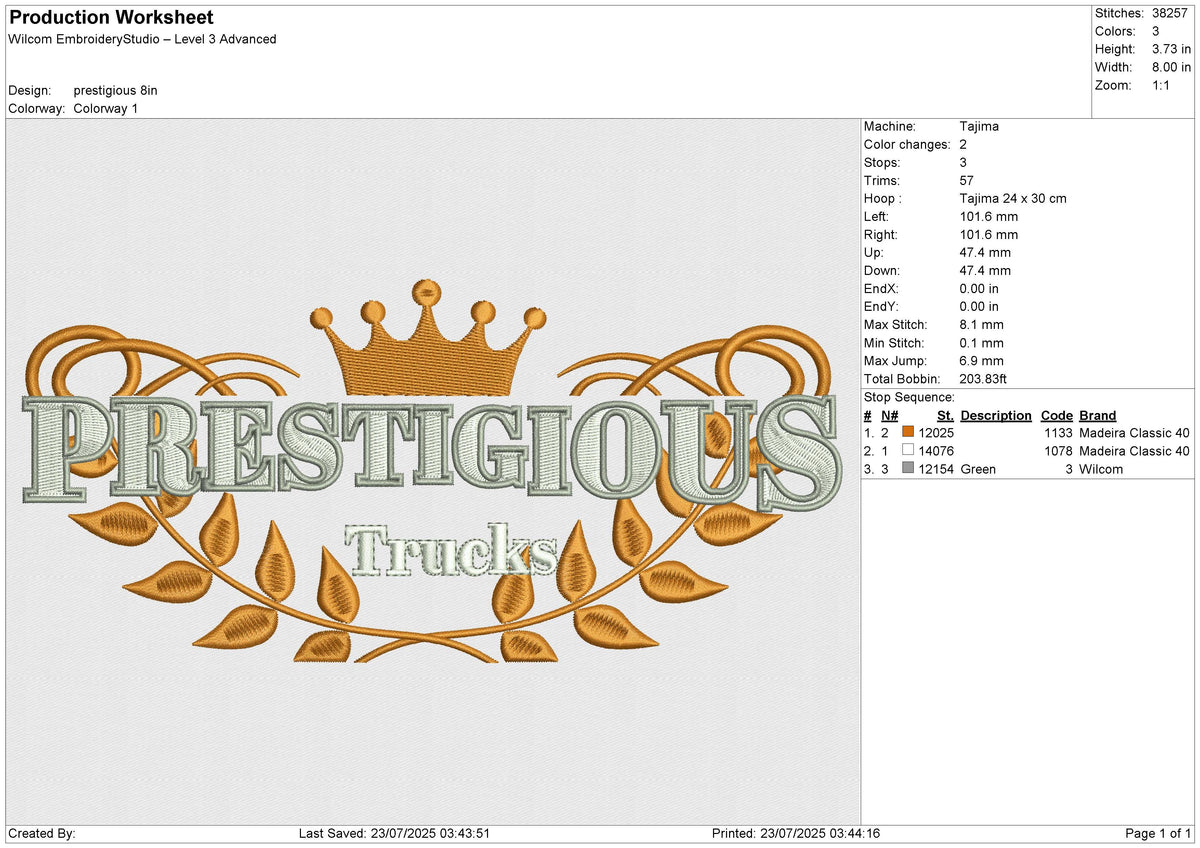Select the stitch count 12154 in stop 3
Image resolution: width=1200 pixels, height=848 pixels.
click(936, 469)
